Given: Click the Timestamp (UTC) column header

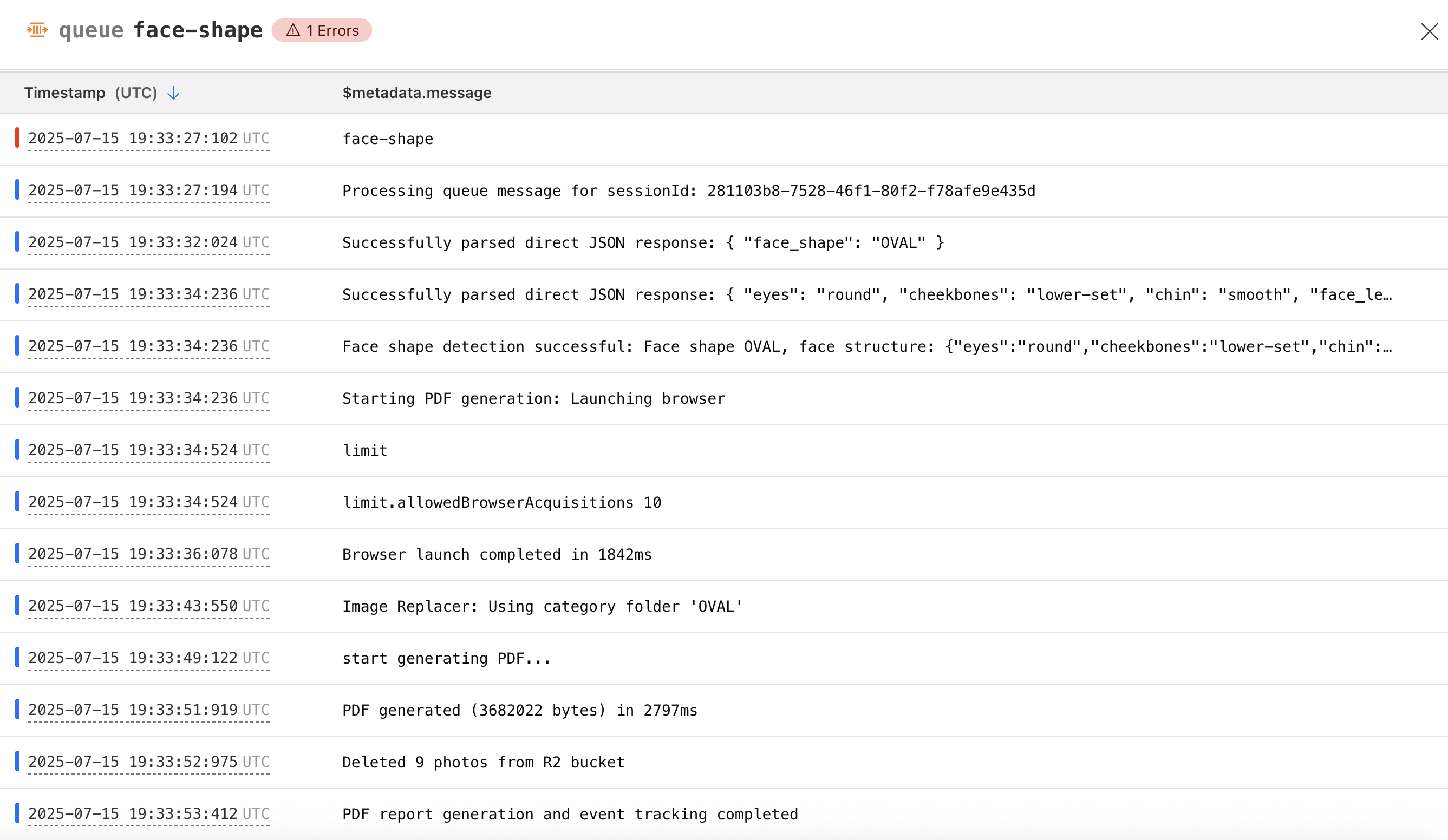Looking at the screenshot, I should click(91, 93).
